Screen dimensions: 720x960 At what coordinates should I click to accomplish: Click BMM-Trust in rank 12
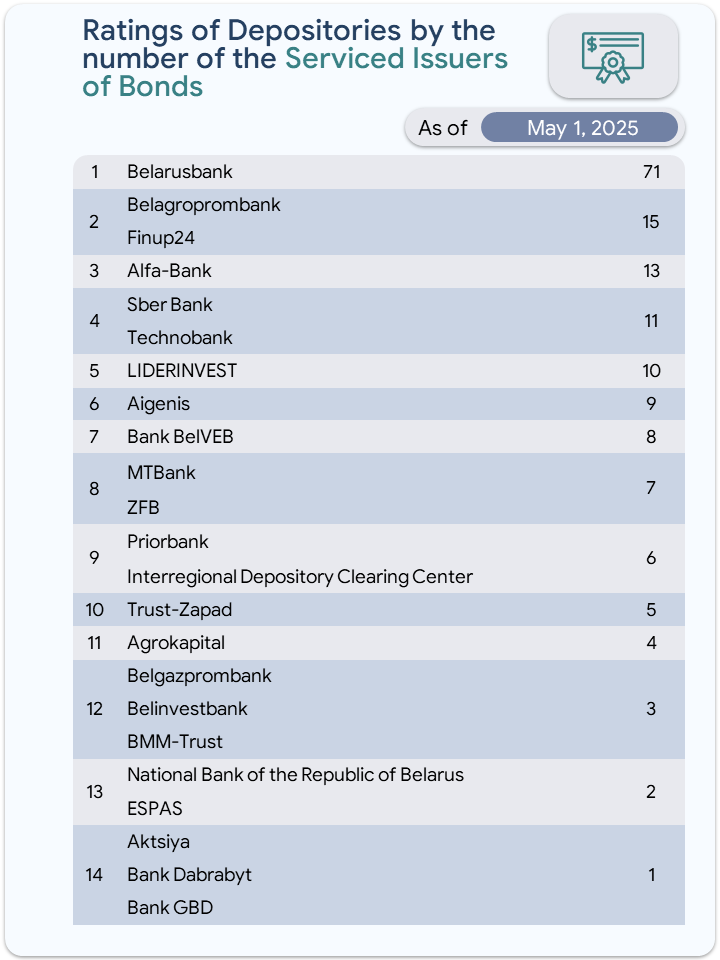[174, 741]
